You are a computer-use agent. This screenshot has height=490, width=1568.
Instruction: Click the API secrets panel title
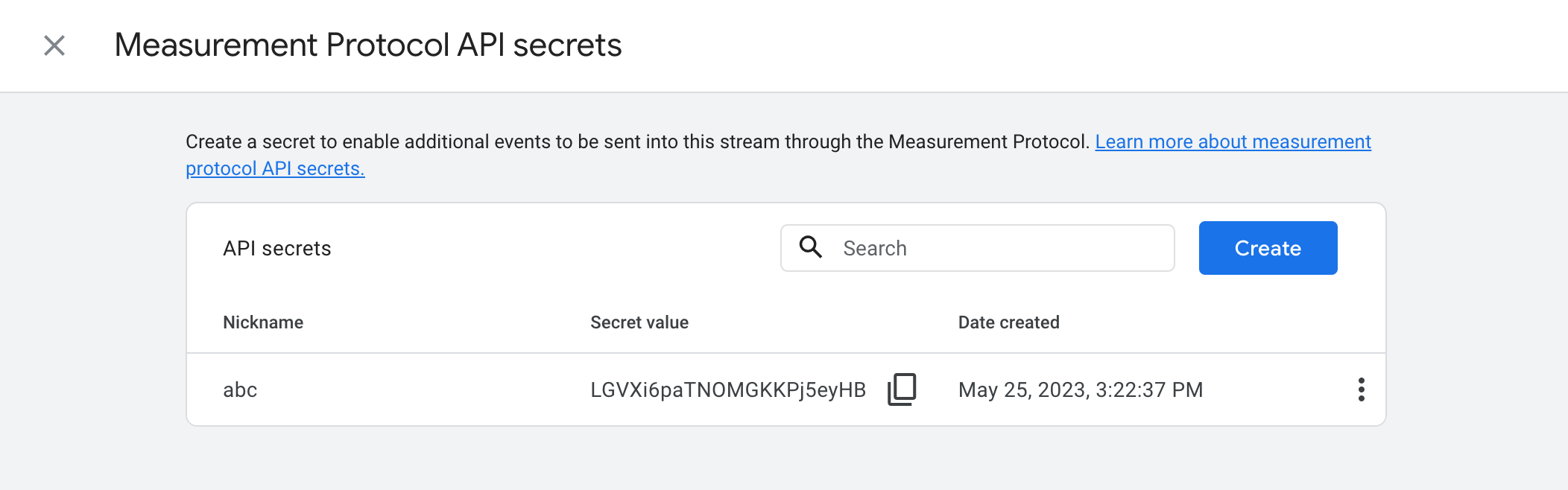276,247
